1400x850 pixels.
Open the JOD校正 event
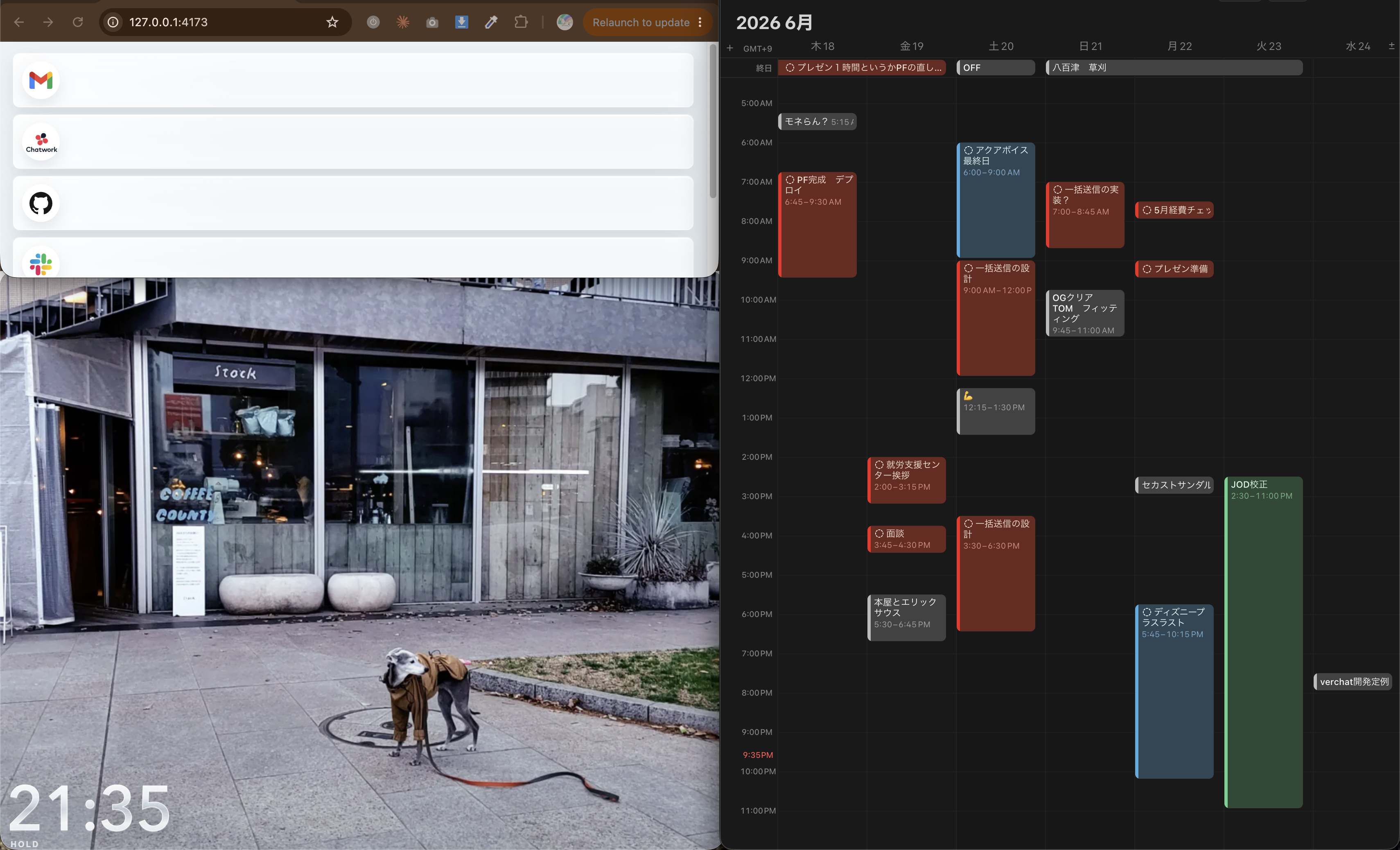(1263, 642)
